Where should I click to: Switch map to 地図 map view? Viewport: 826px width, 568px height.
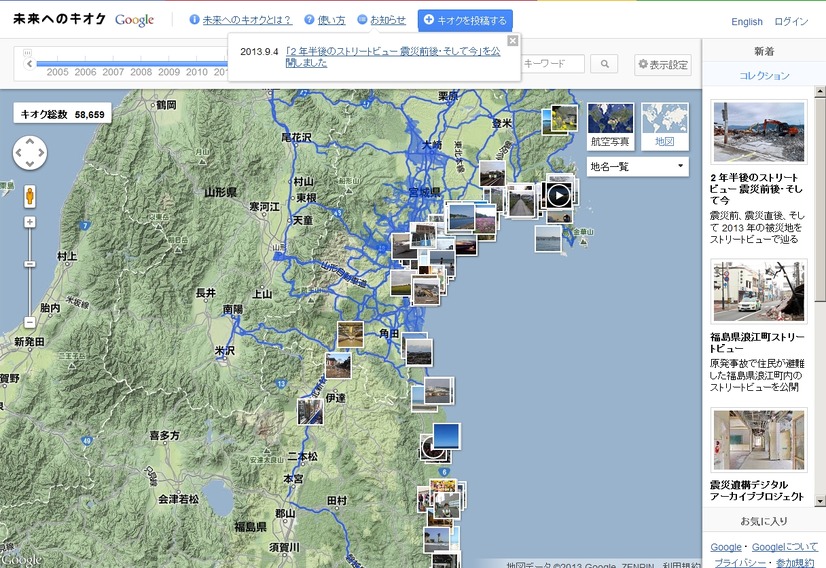point(665,126)
